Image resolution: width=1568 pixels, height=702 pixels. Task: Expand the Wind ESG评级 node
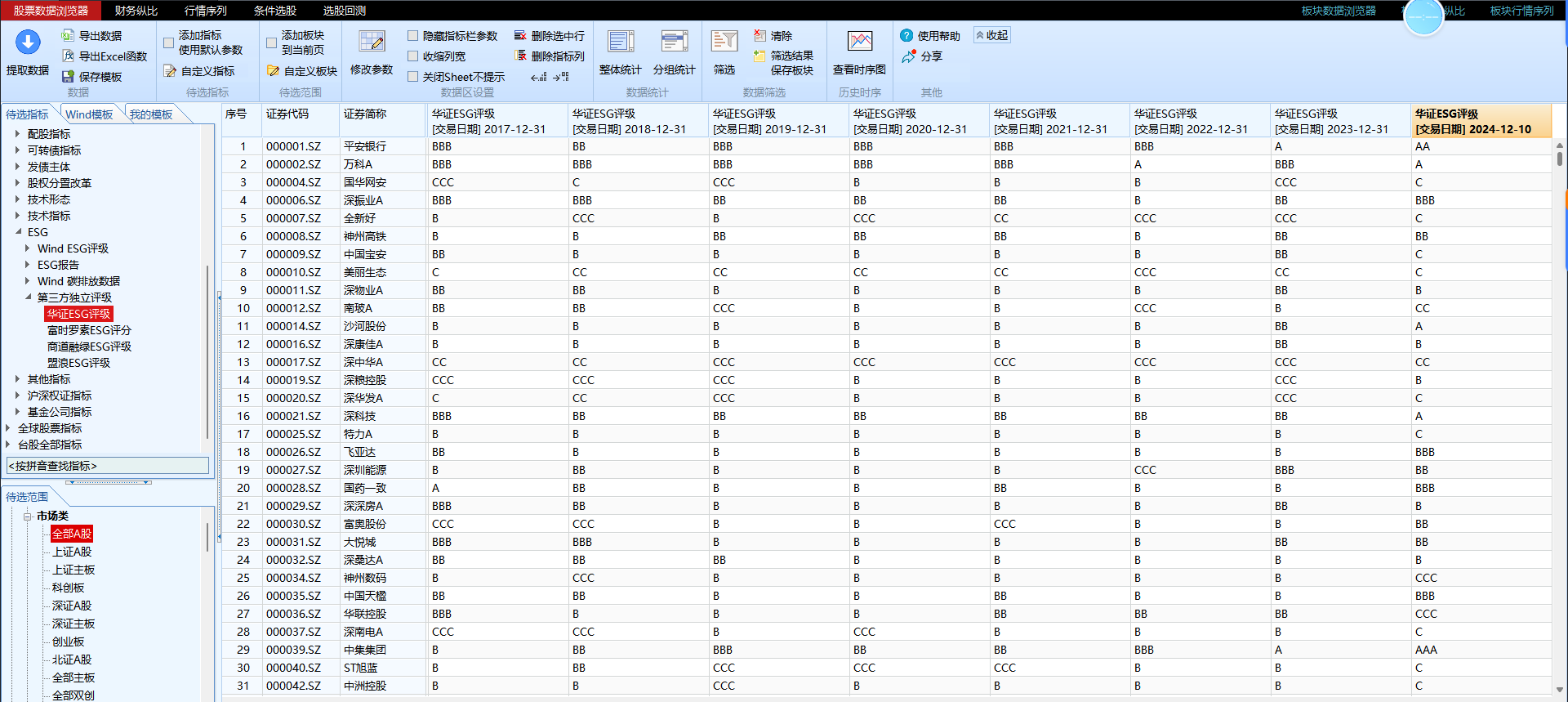(27, 248)
